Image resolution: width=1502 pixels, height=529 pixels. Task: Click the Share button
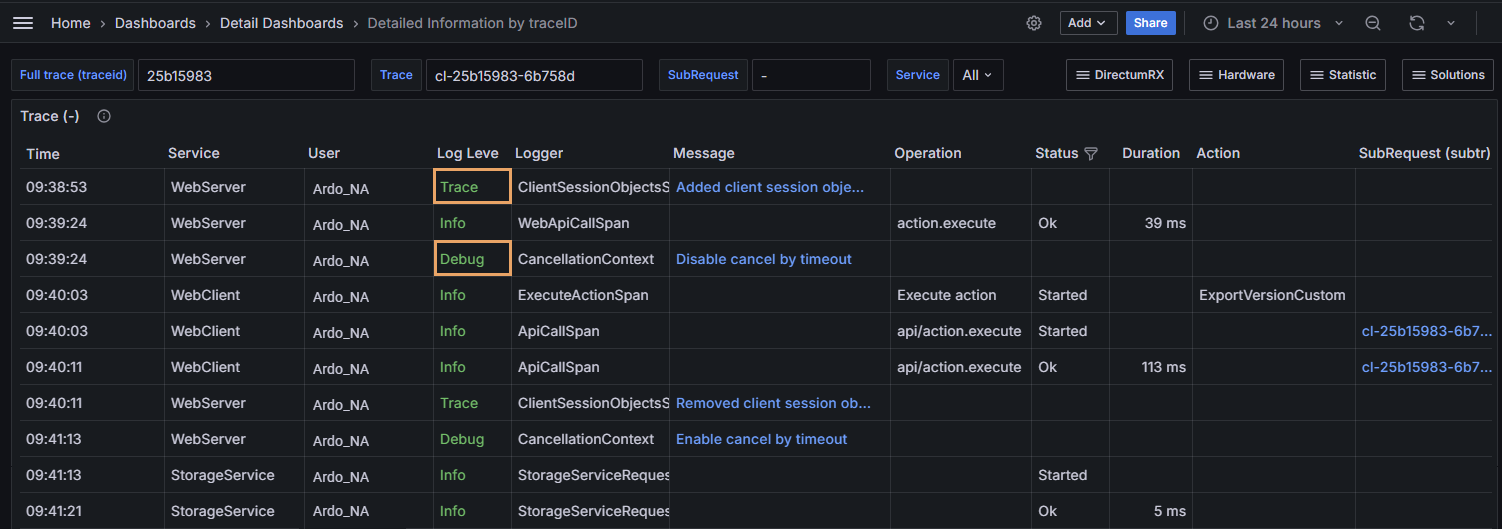tap(1150, 23)
